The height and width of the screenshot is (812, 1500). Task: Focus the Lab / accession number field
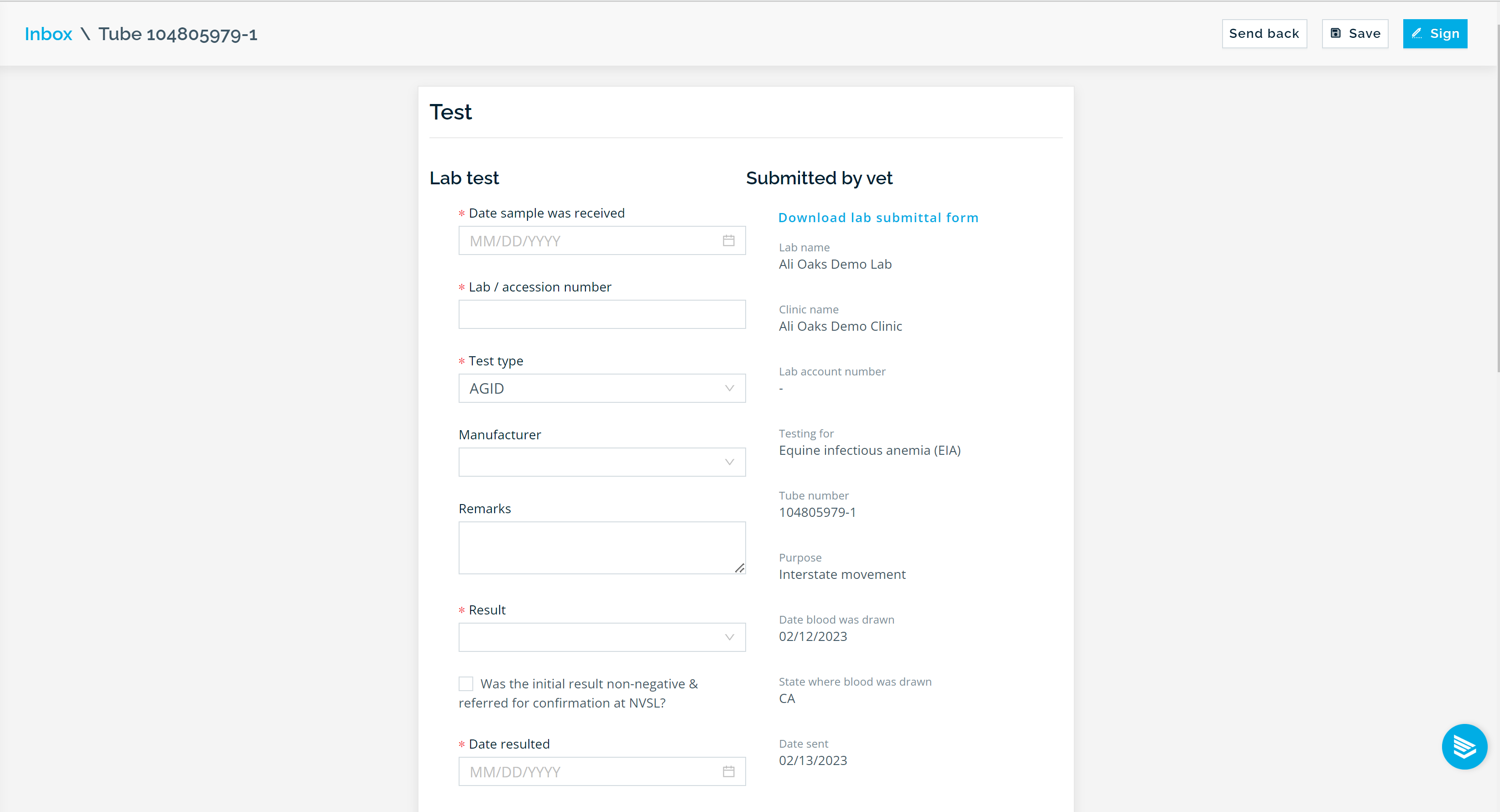click(601, 314)
